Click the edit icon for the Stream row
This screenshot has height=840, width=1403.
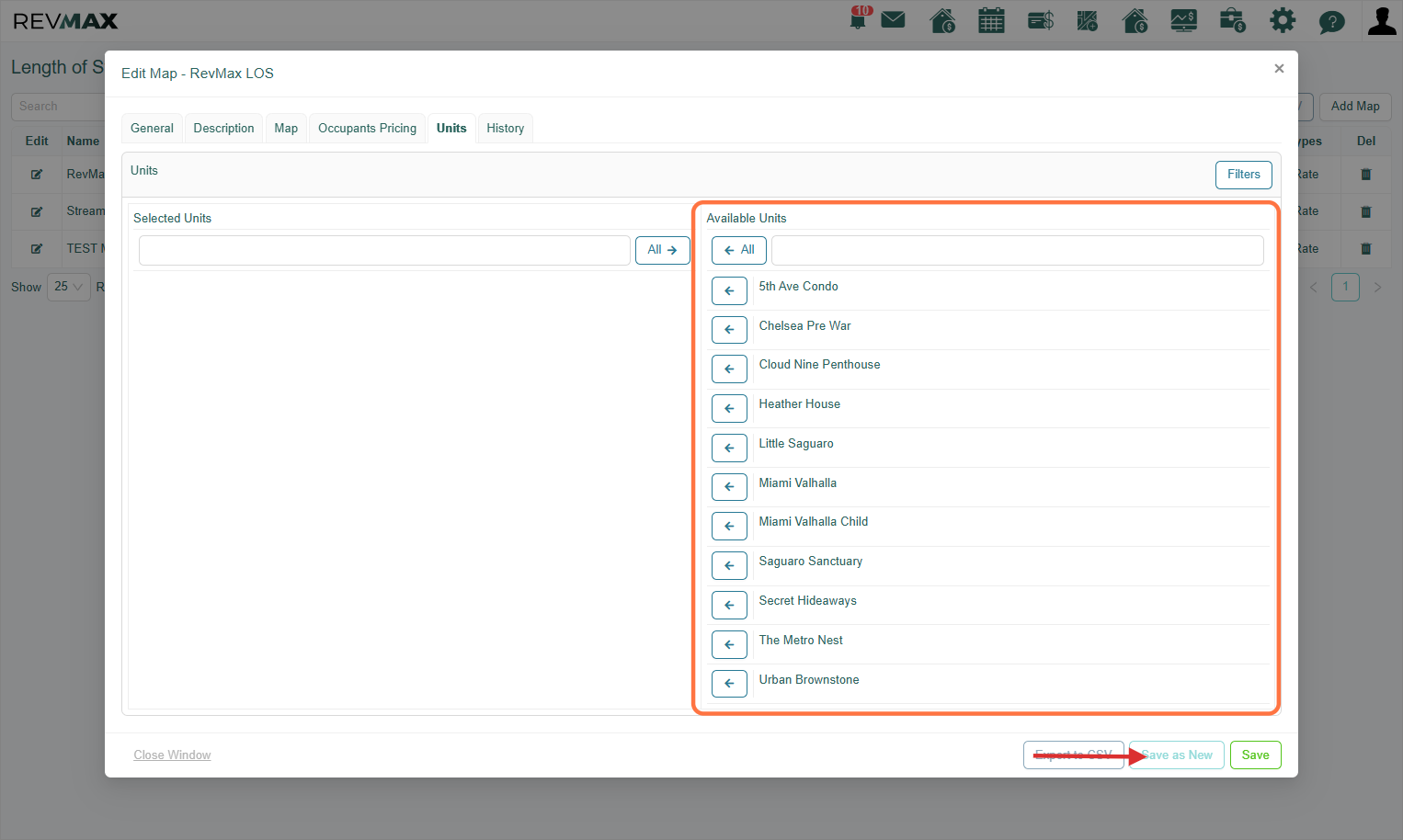pyautogui.click(x=37, y=211)
